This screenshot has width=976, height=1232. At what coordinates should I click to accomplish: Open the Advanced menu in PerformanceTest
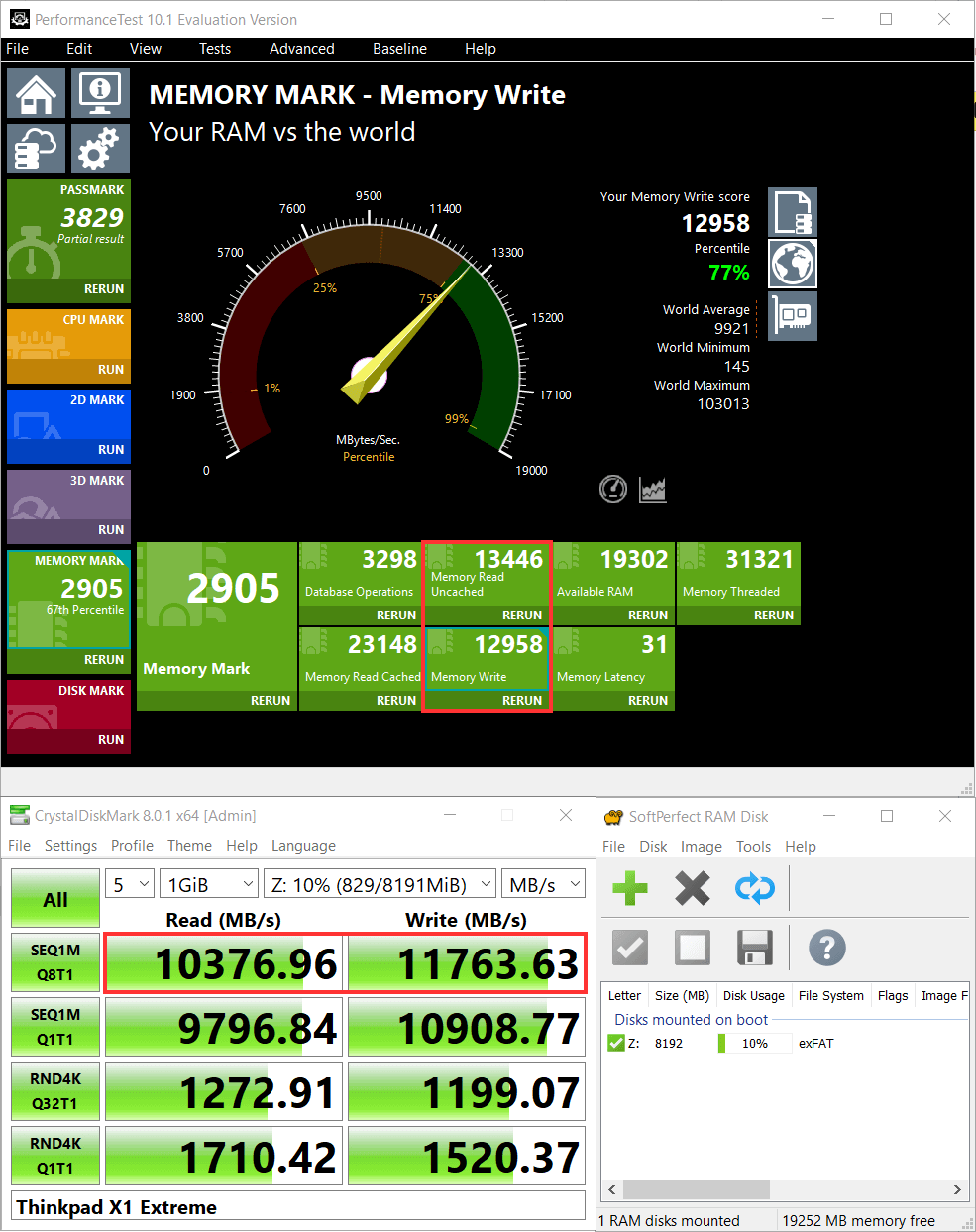click(302, 49)
